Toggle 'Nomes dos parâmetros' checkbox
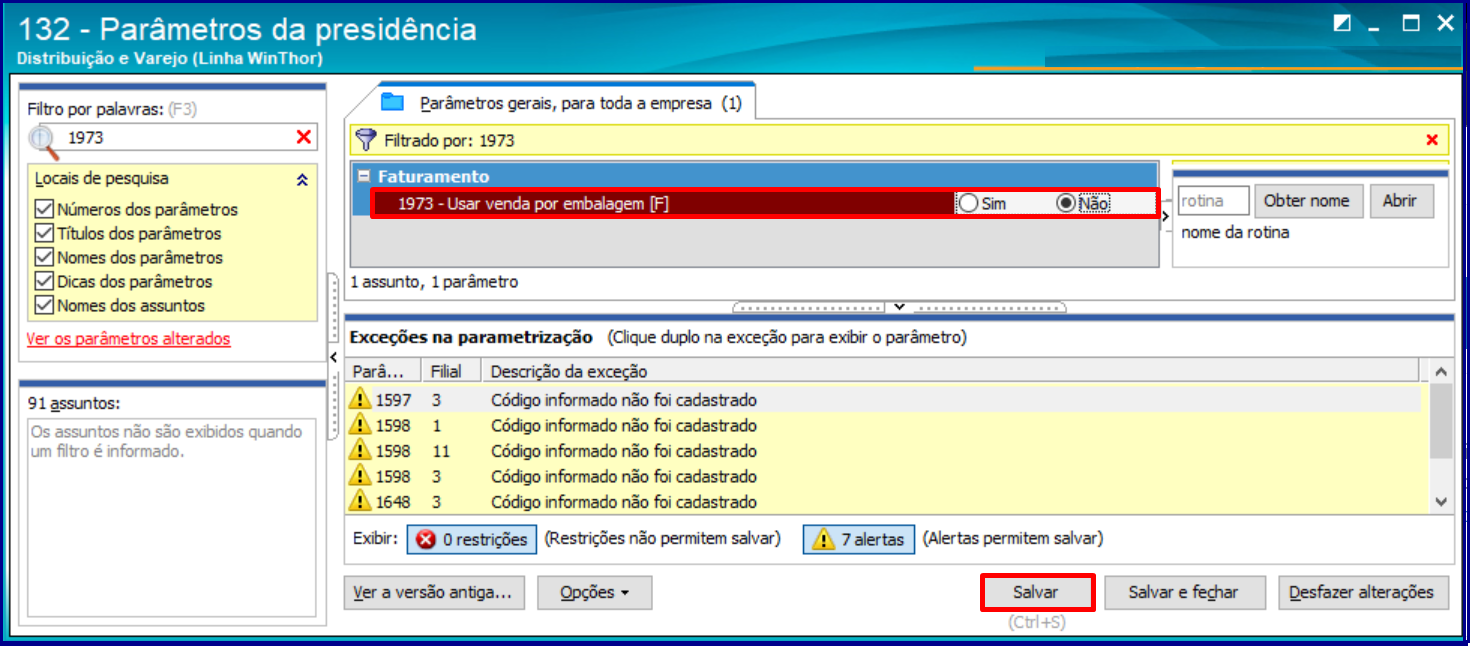The height and width of the screenshot is (646, 1470). [x=43, y=257]
